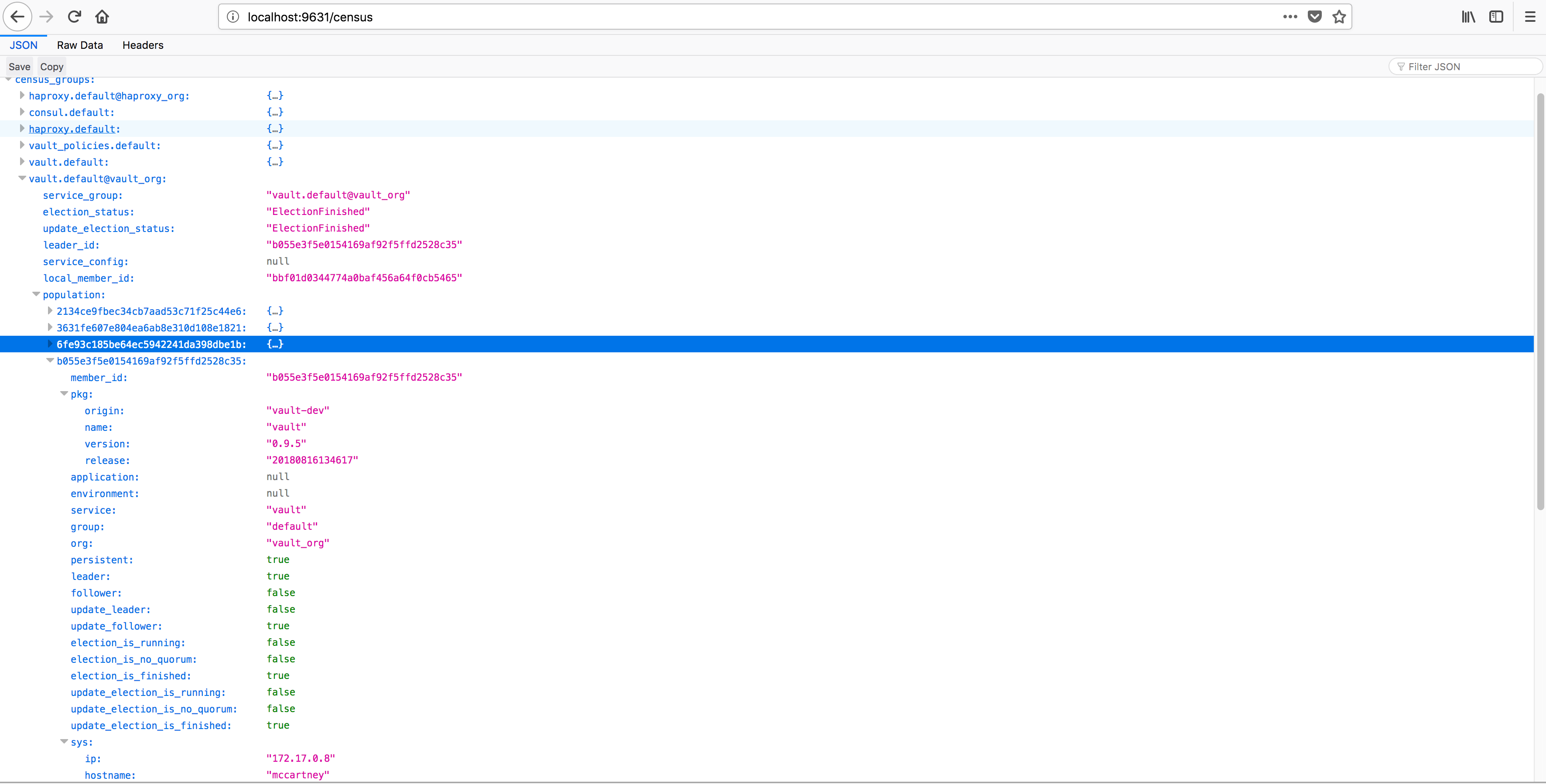Show sidebars icon

click(x=1496, y=17)
